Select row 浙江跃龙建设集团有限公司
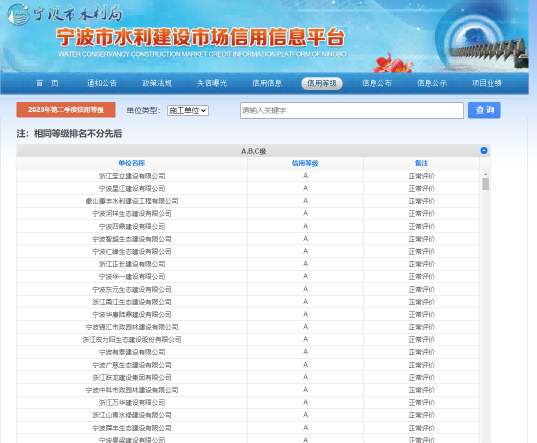Image resolution: width=537 pixels, height=443 pixels. (x=248, y=377)
